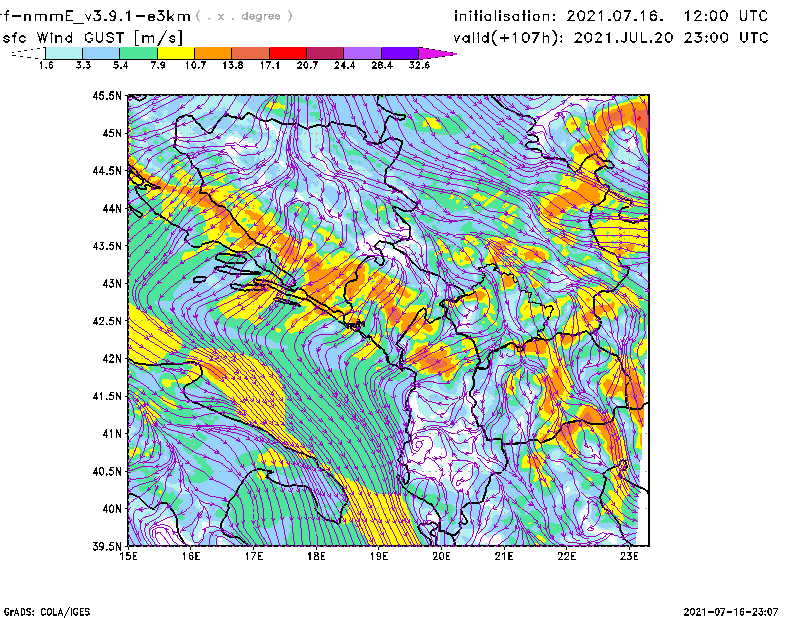The image size is (800, 618).
Task: Click the violet 28.4–32.6 legend swatch
Action: point(400,53)
